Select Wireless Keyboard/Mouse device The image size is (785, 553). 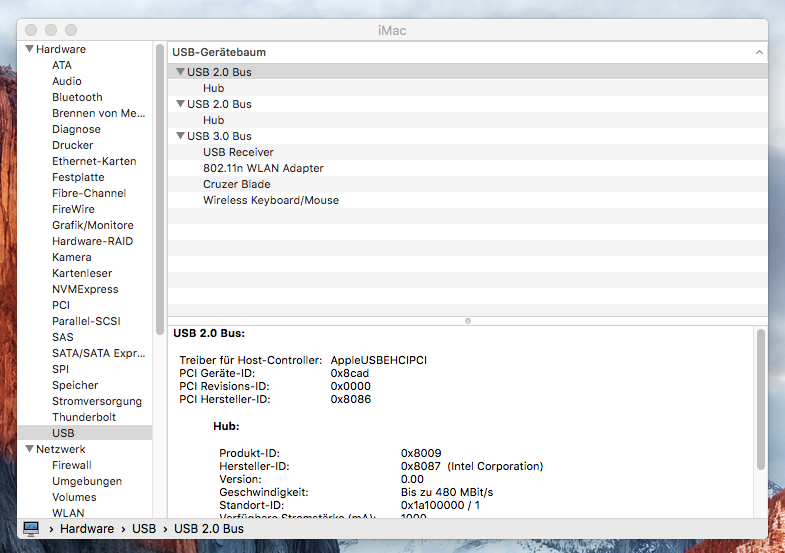click(x=270, y=200)
